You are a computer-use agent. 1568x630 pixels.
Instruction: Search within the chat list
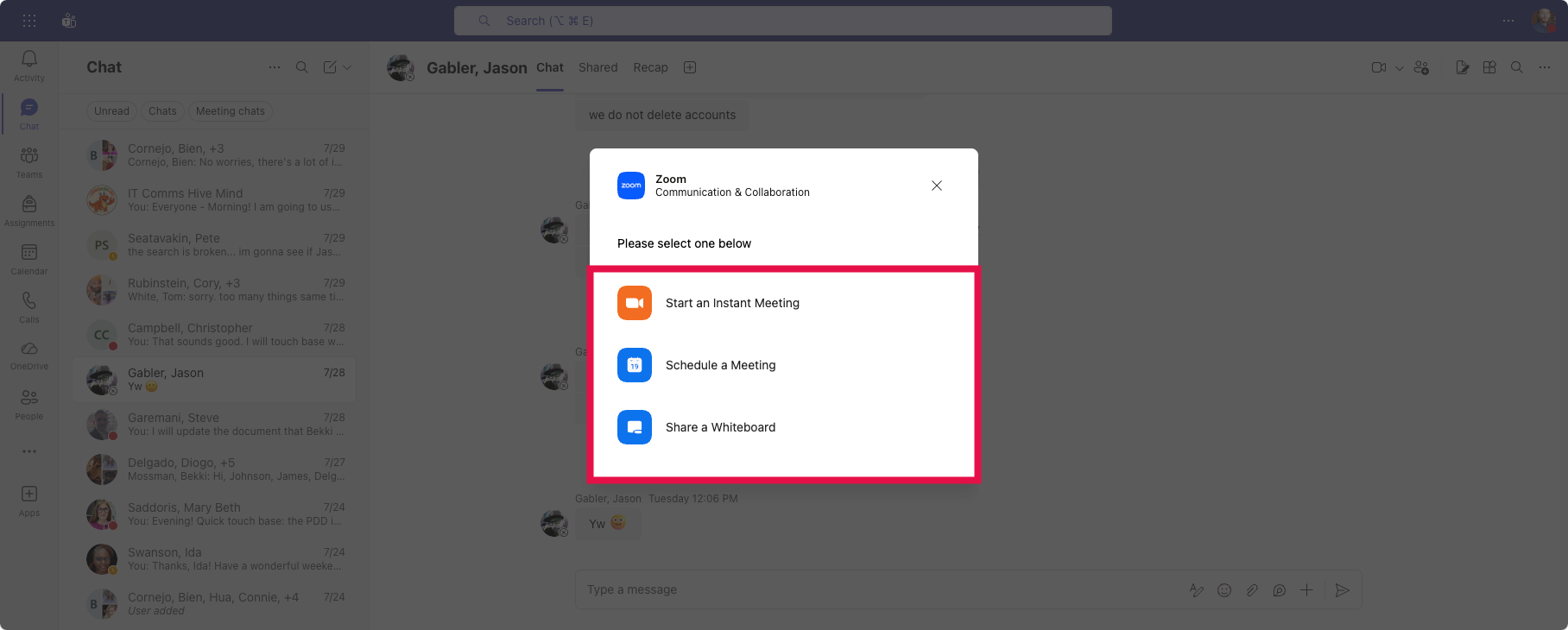(302, 67)
